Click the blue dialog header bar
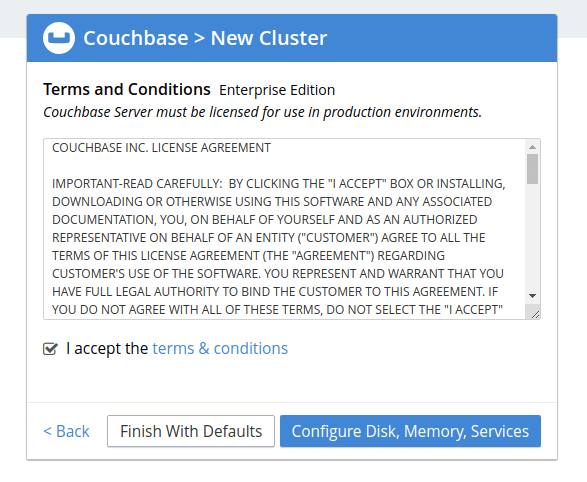This screenshot has width=587, height=482. pos(292,38)
